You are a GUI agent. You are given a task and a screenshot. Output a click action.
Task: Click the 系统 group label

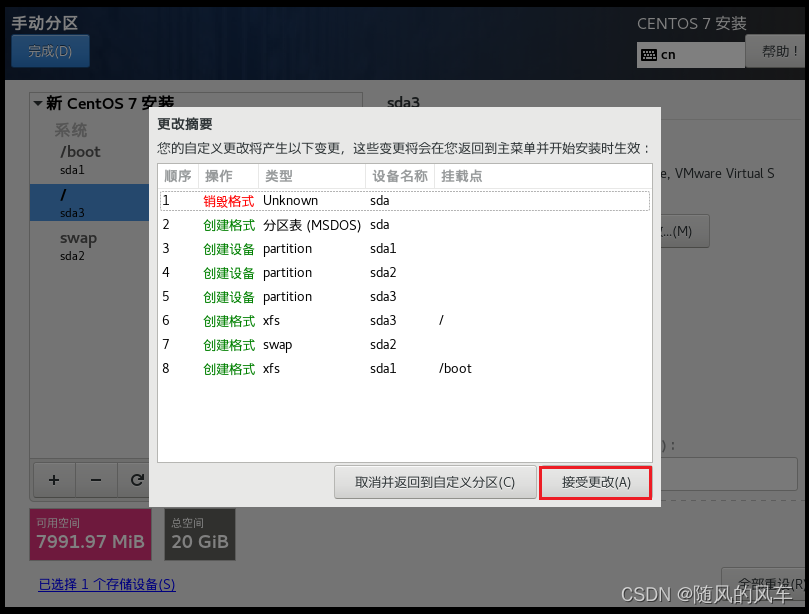pos(71,130)
